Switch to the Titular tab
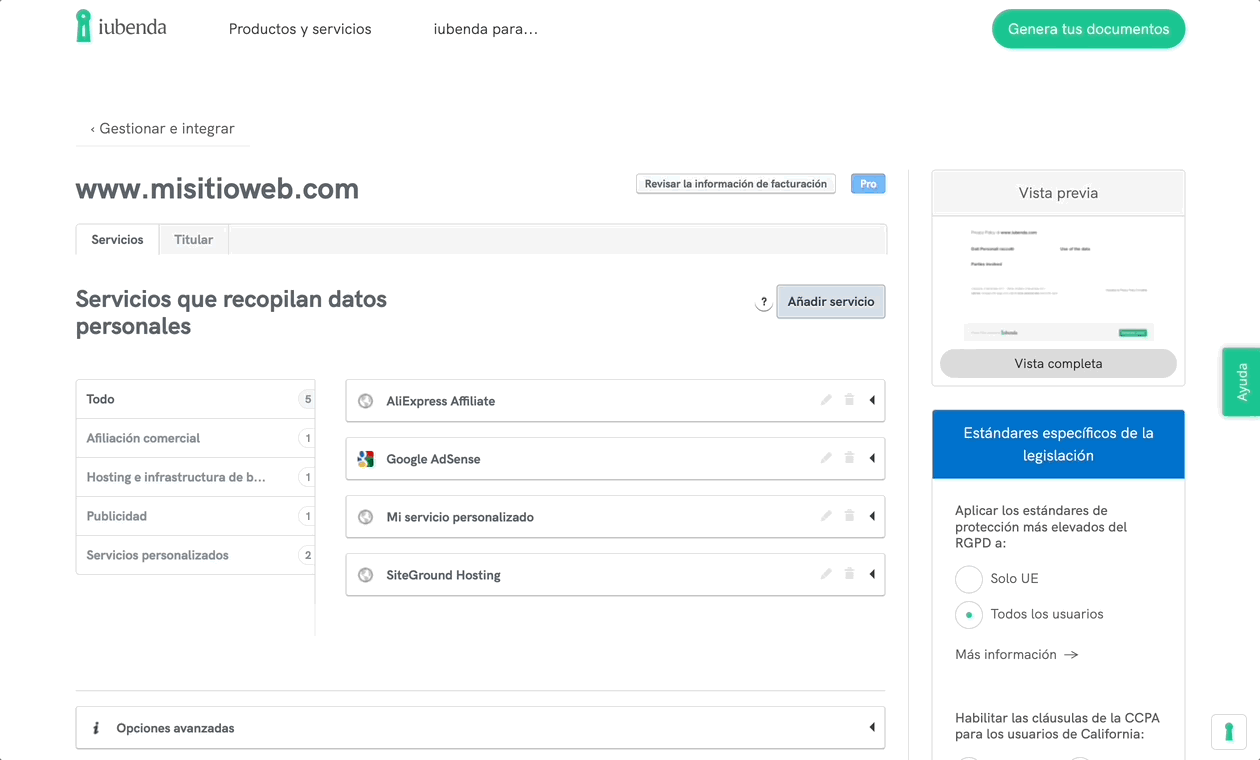This screenshot has height=760, width=1260. tap(193, 240)
